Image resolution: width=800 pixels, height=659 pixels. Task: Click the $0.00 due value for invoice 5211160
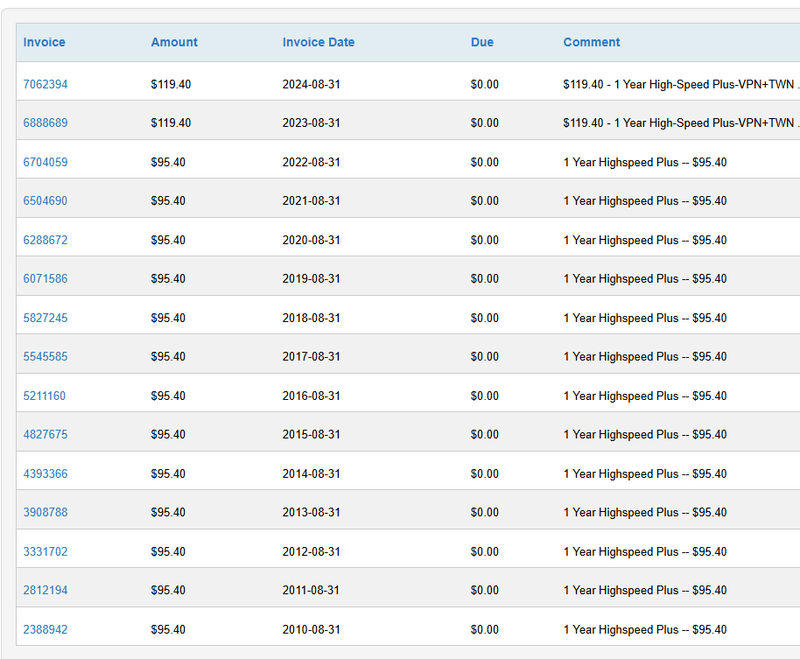(485, 396)
